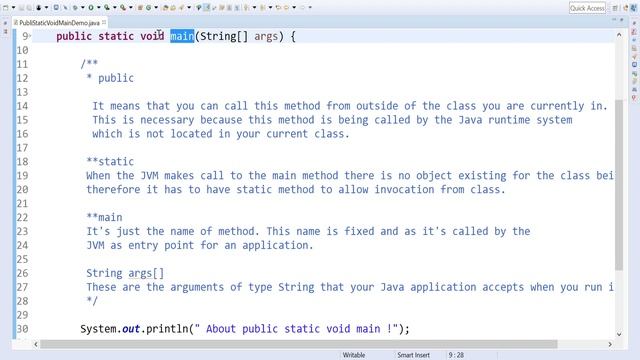Click the '* public' comment on line 12
This screenshot has height=360, width=640.
click(110, 78)
